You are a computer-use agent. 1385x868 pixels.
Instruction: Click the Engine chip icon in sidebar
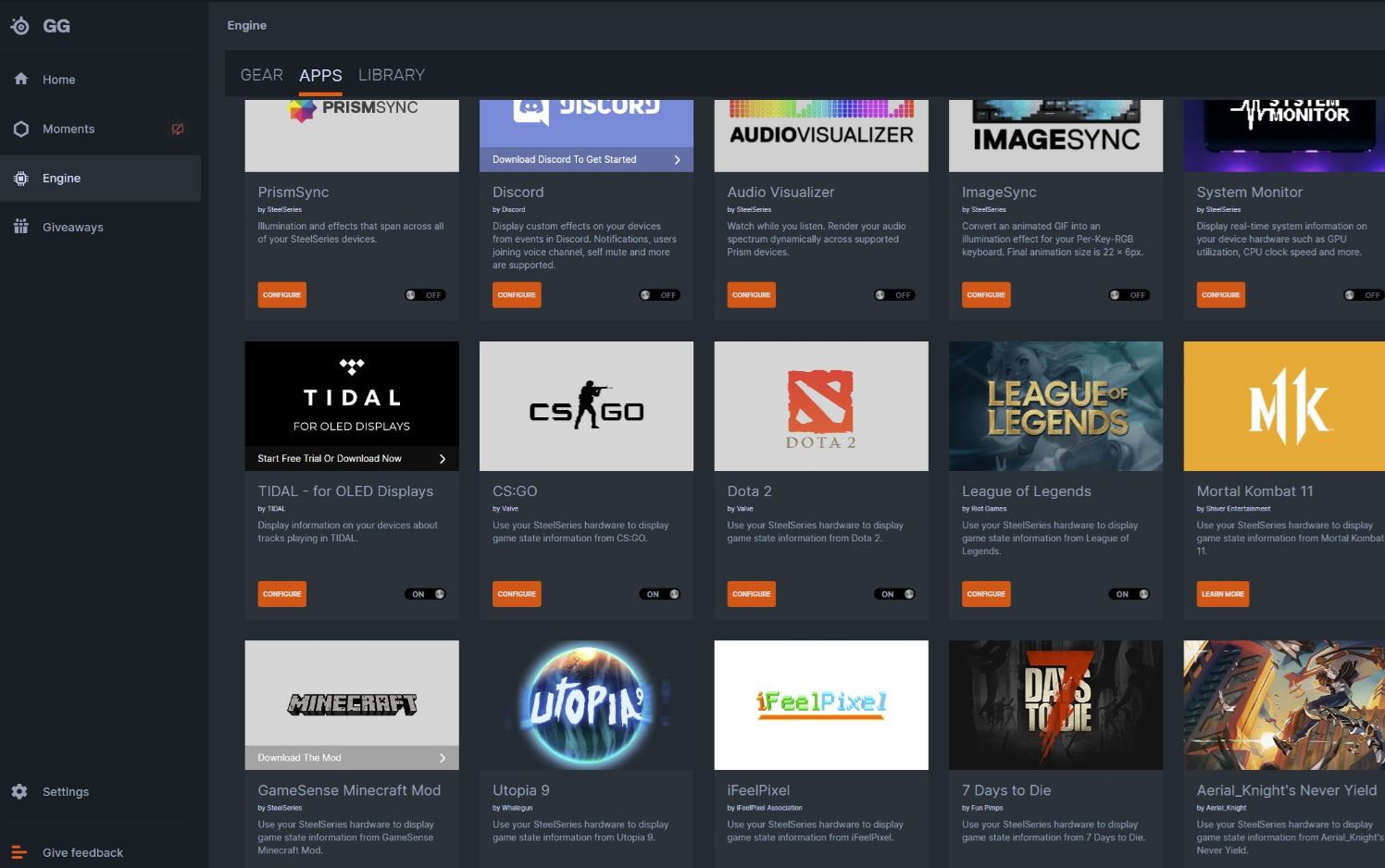point(21,178)
